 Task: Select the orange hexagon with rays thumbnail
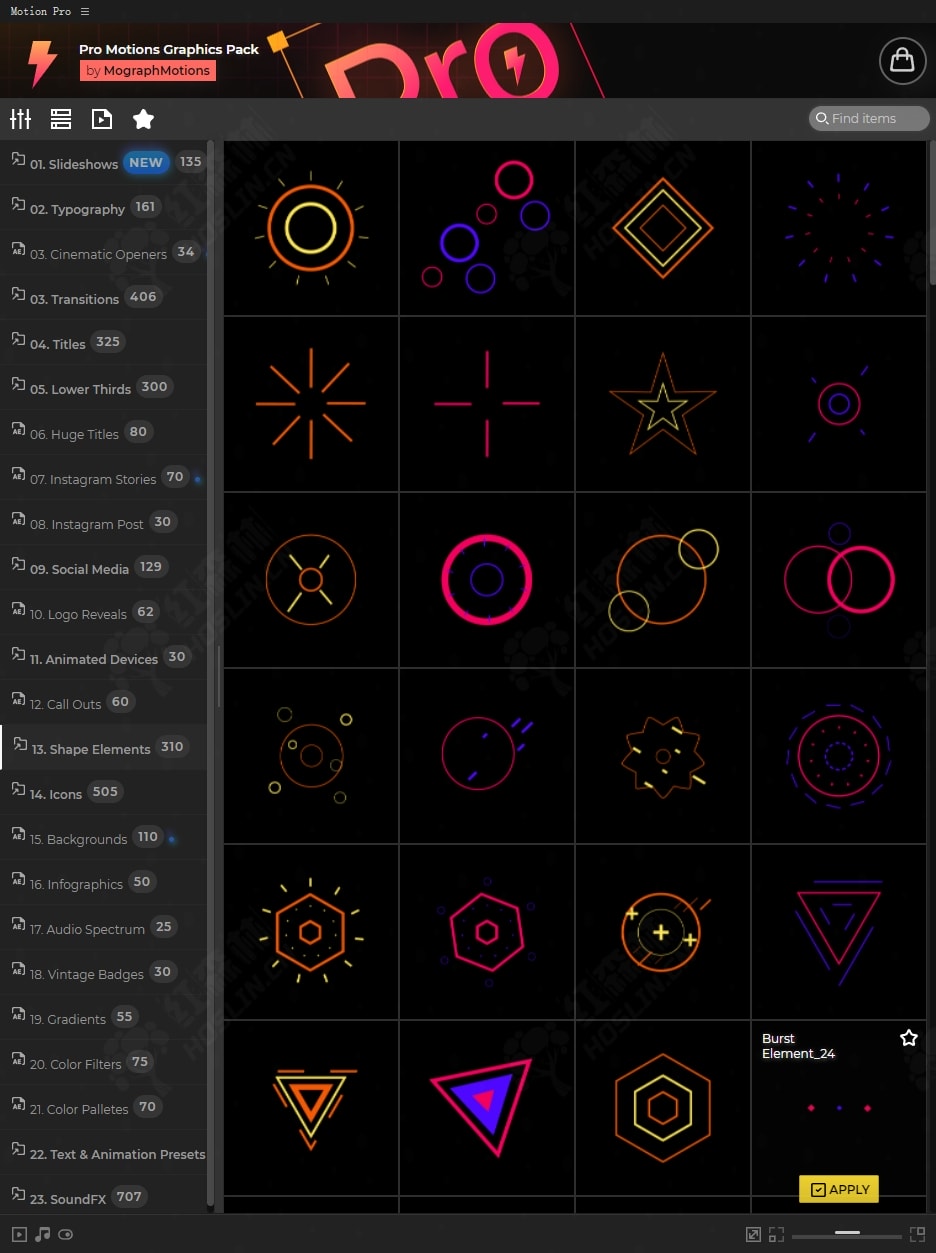pyautogui.click(x=311, y=932)
